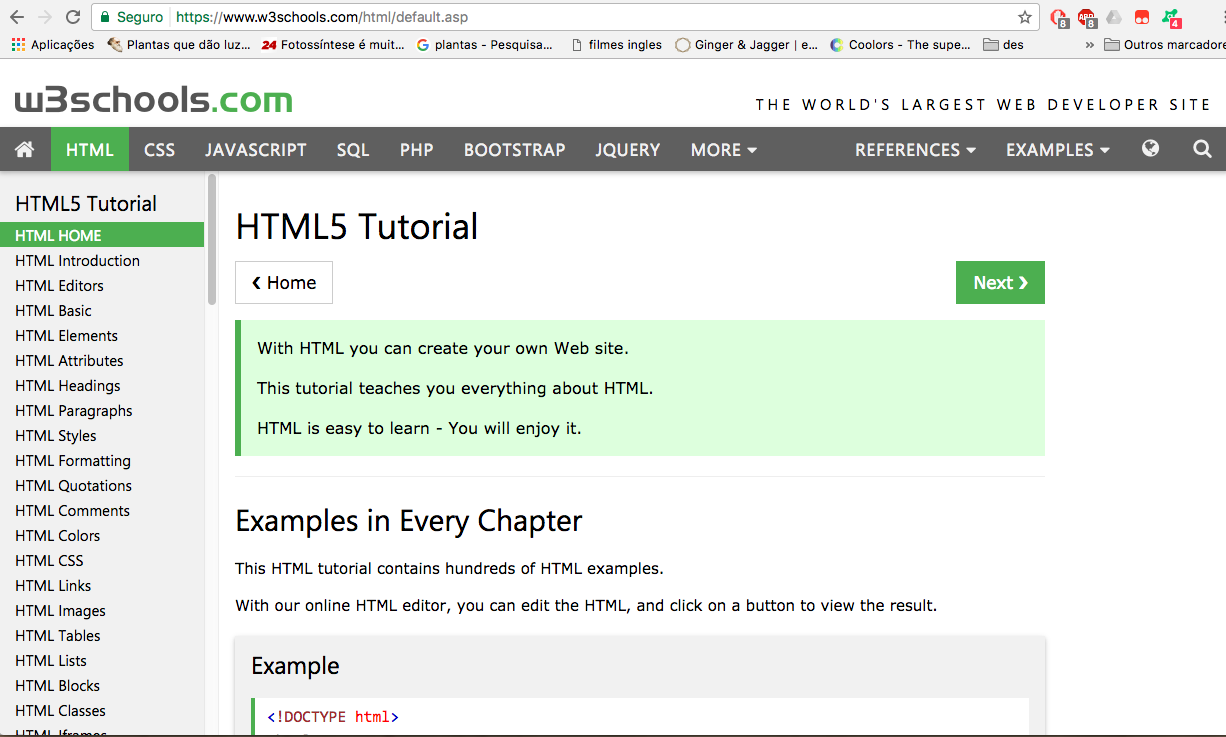This screenshot has height=737, width=1226.
Task: Open the Coolors bookmark
Action: tap(900, 45)
